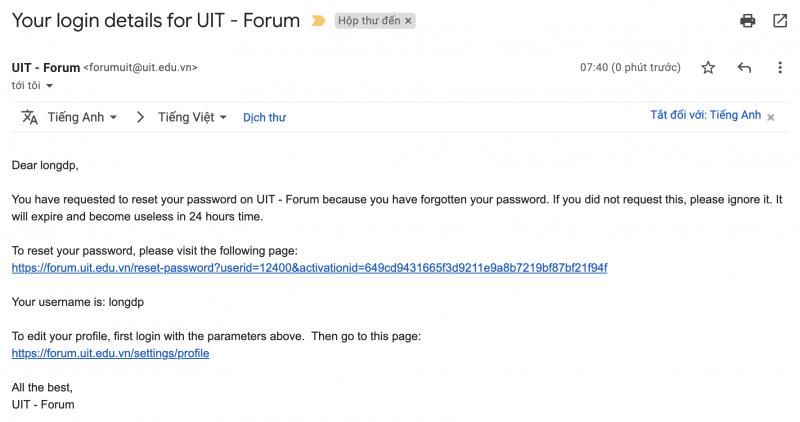This screenshot has height=422, width=800.
Task: Click the 07:40 message timestamp
Action: point(595,68)
